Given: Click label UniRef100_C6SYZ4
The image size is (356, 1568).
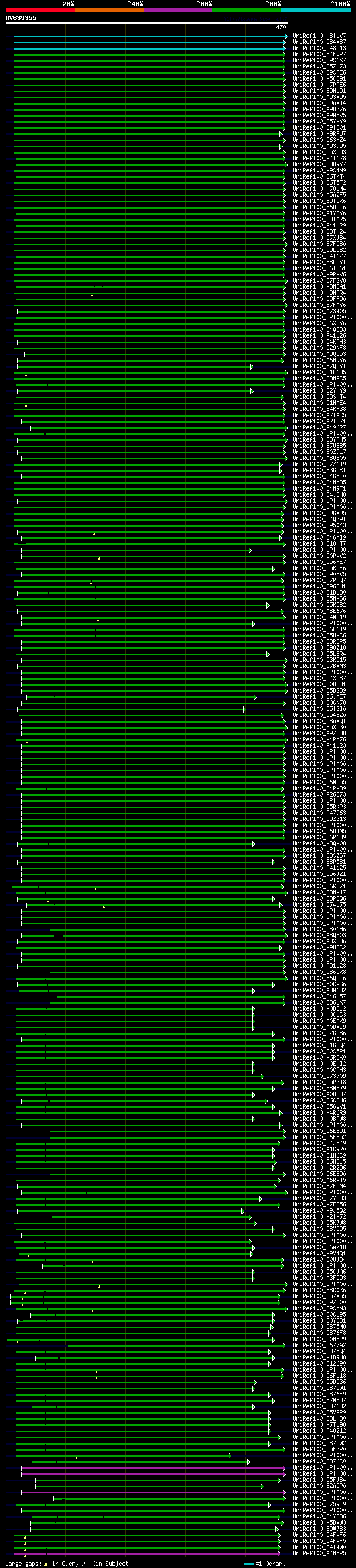Looking at the screenshot, I should click(x=319, y=140).
